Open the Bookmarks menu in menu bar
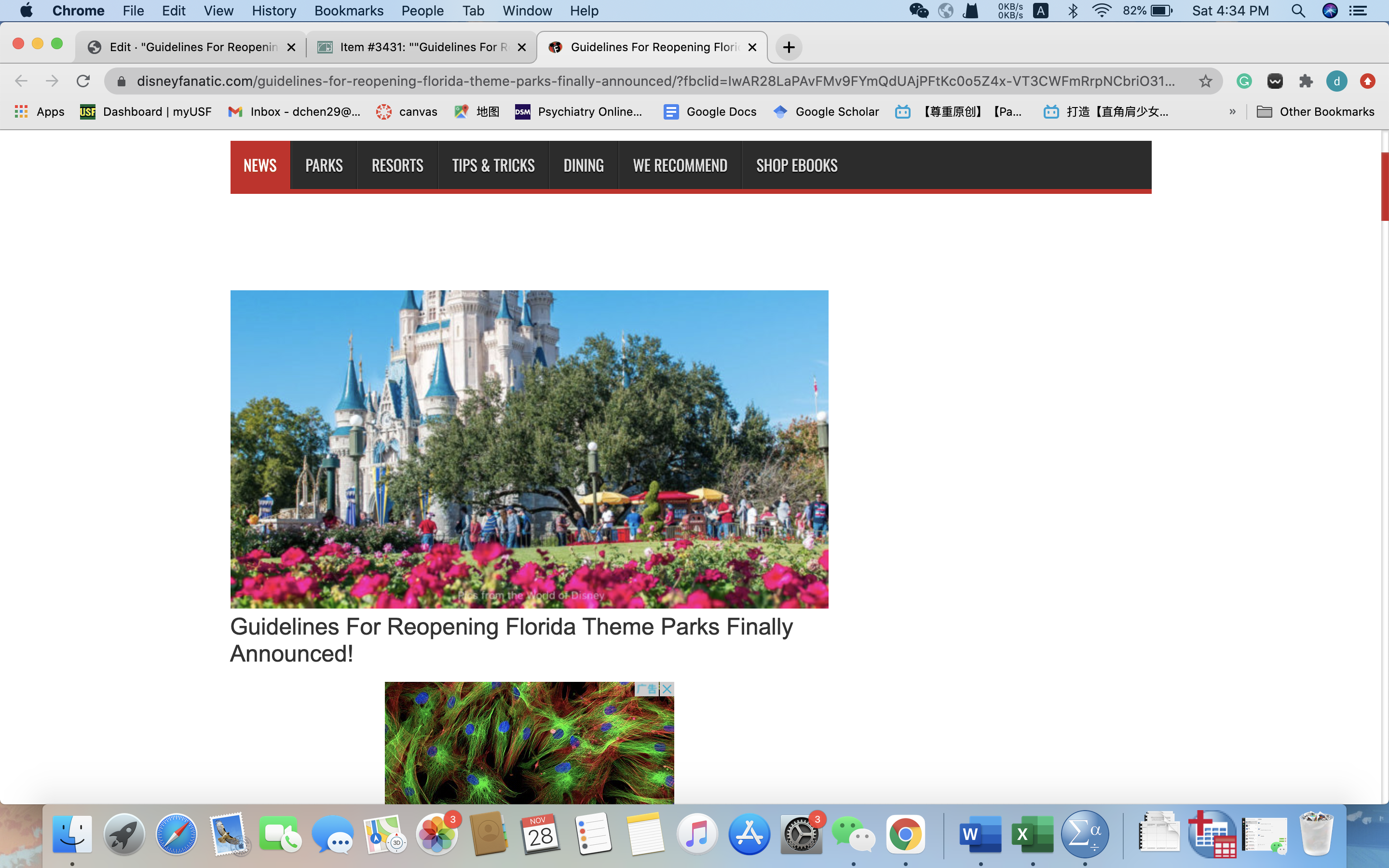 (x=348, y=11)
